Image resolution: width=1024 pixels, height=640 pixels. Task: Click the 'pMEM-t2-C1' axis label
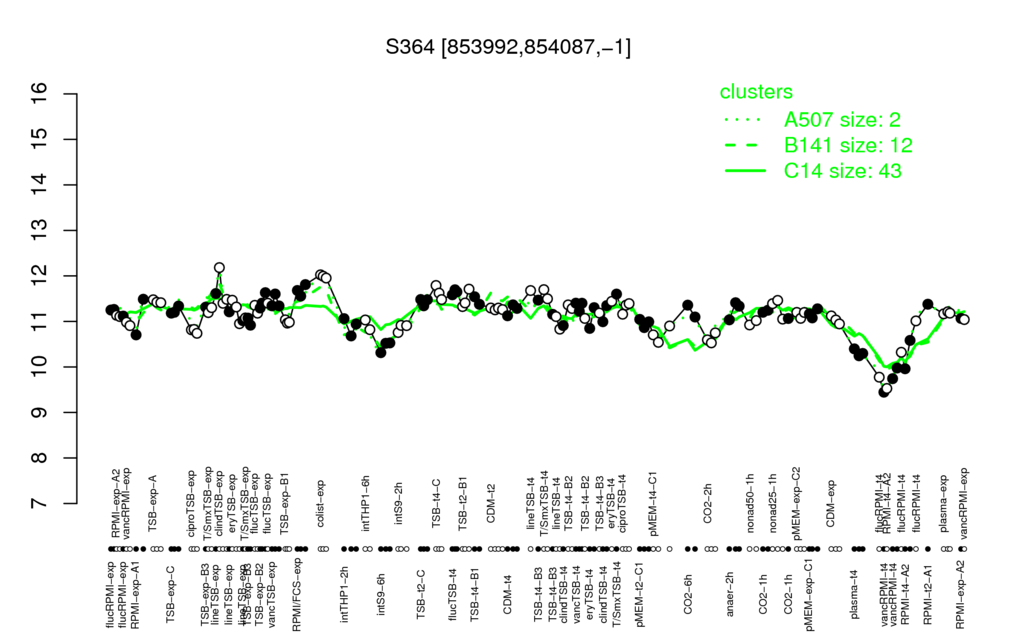coord(639,593)
